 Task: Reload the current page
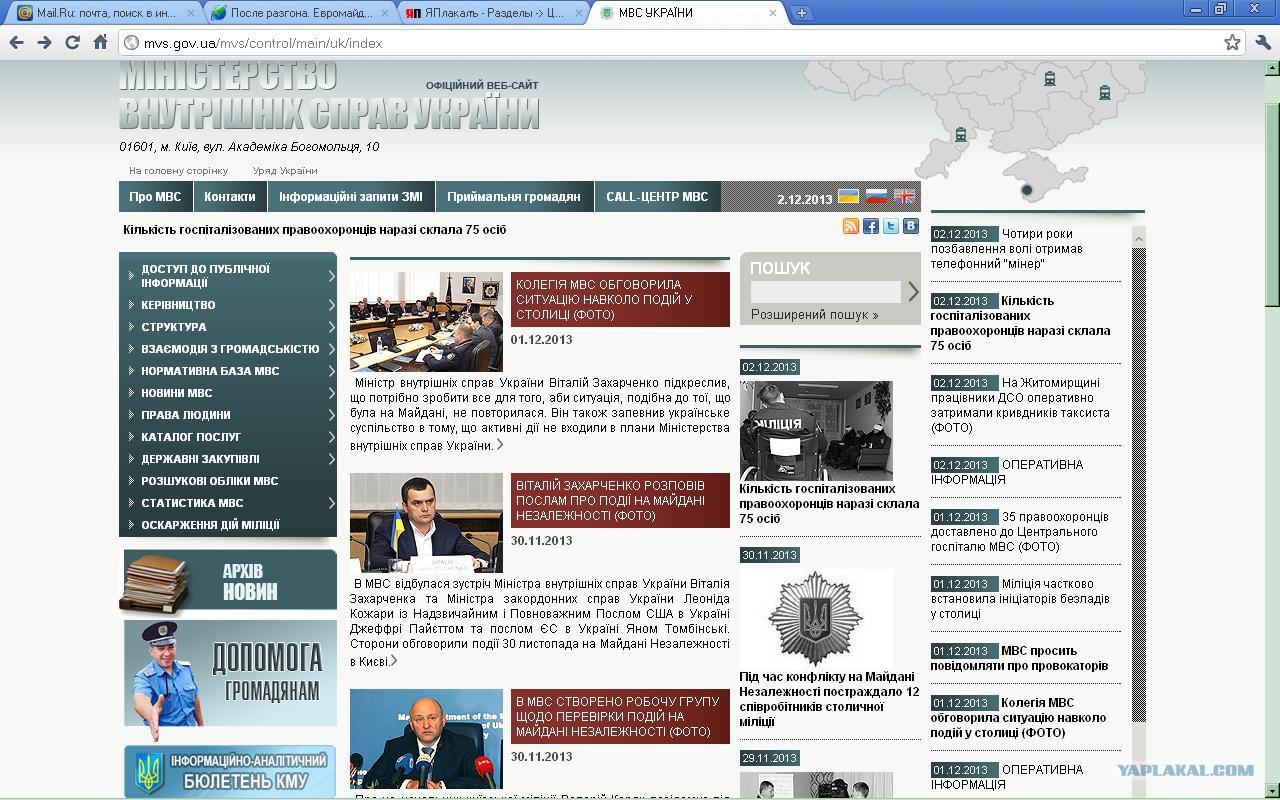[x=72, y=42]
